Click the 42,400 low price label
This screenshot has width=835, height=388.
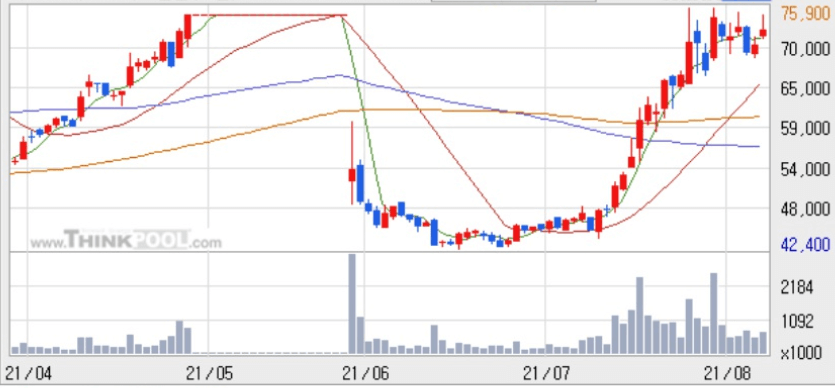(805, 245)
